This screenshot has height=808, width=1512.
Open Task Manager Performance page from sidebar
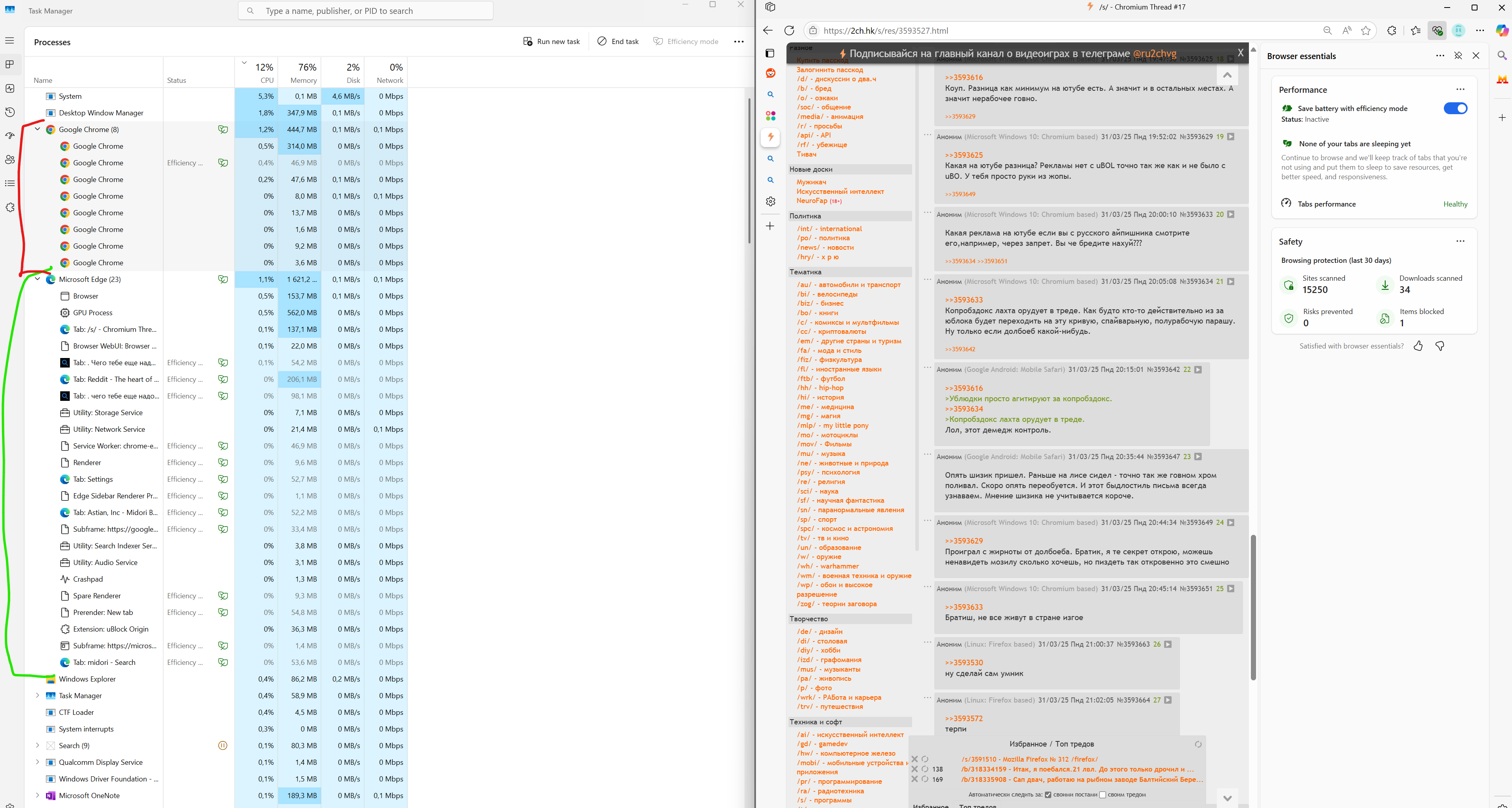point(10,88)
